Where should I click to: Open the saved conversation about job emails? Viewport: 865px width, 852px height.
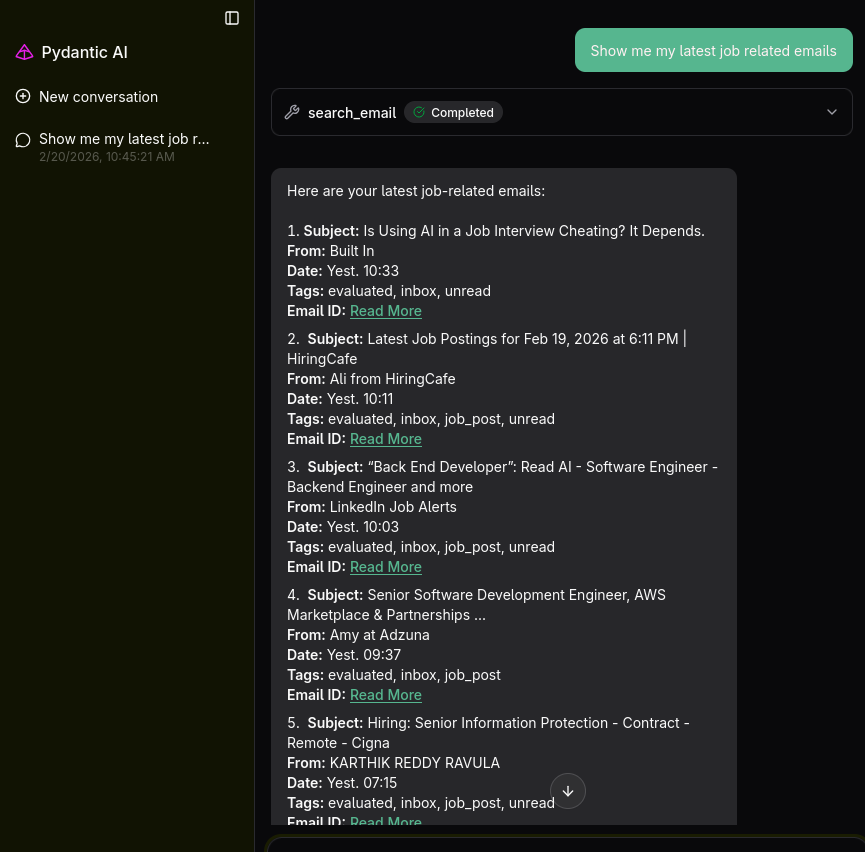pyautogui.click(x=124, y=139)
